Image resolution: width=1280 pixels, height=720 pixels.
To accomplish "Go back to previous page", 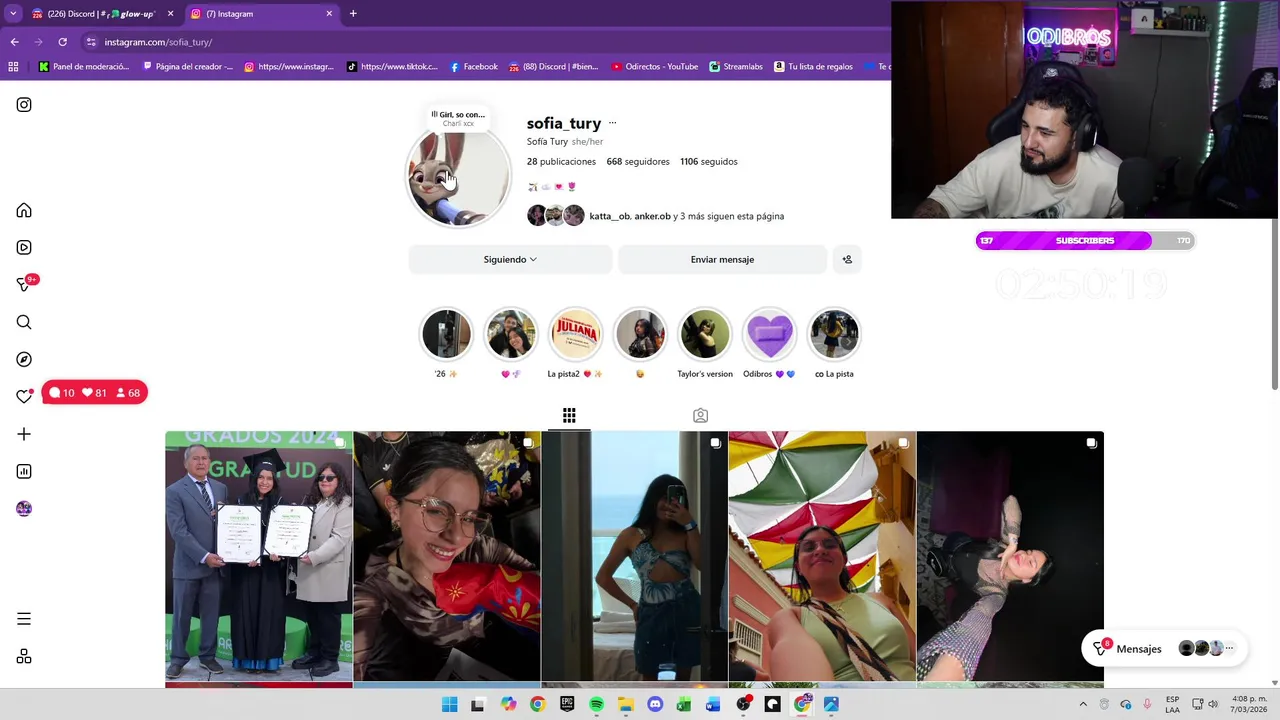I will (14, 42).
